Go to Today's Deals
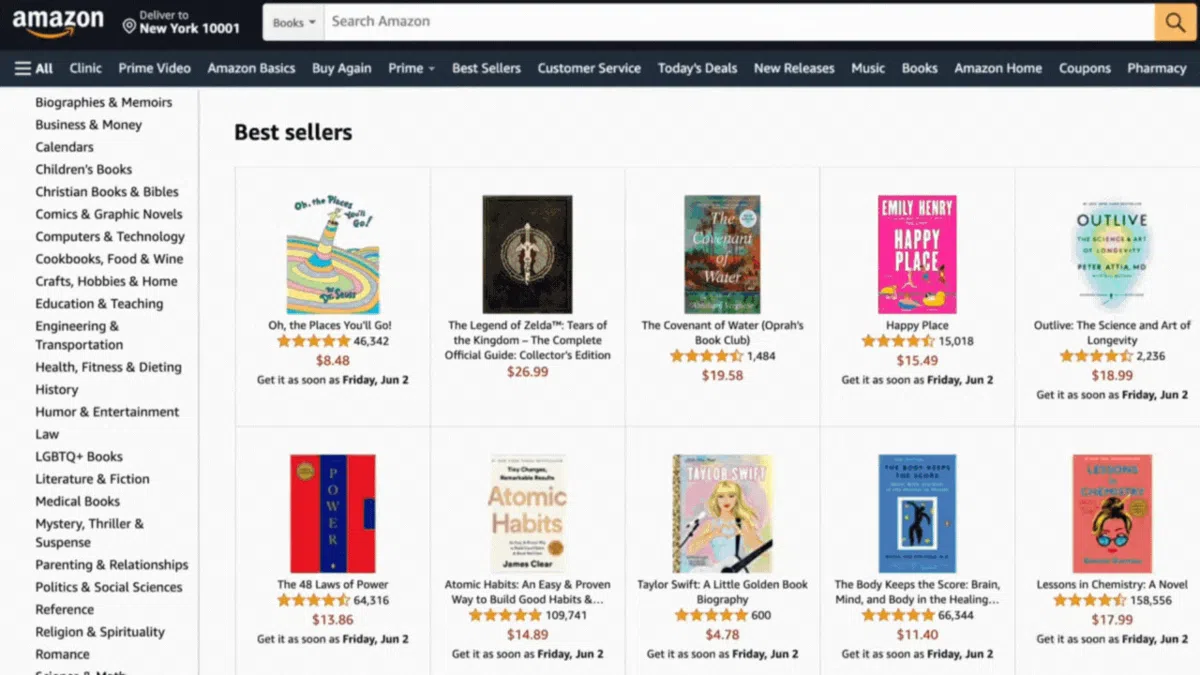Viewport: 1200px width, 675px height. click(697, 68)
